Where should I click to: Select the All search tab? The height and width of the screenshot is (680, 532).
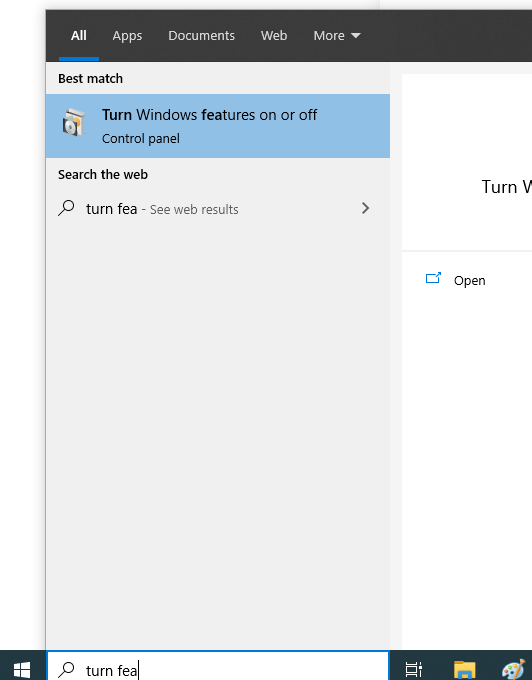pyautogui.click(x=78, y=36)
